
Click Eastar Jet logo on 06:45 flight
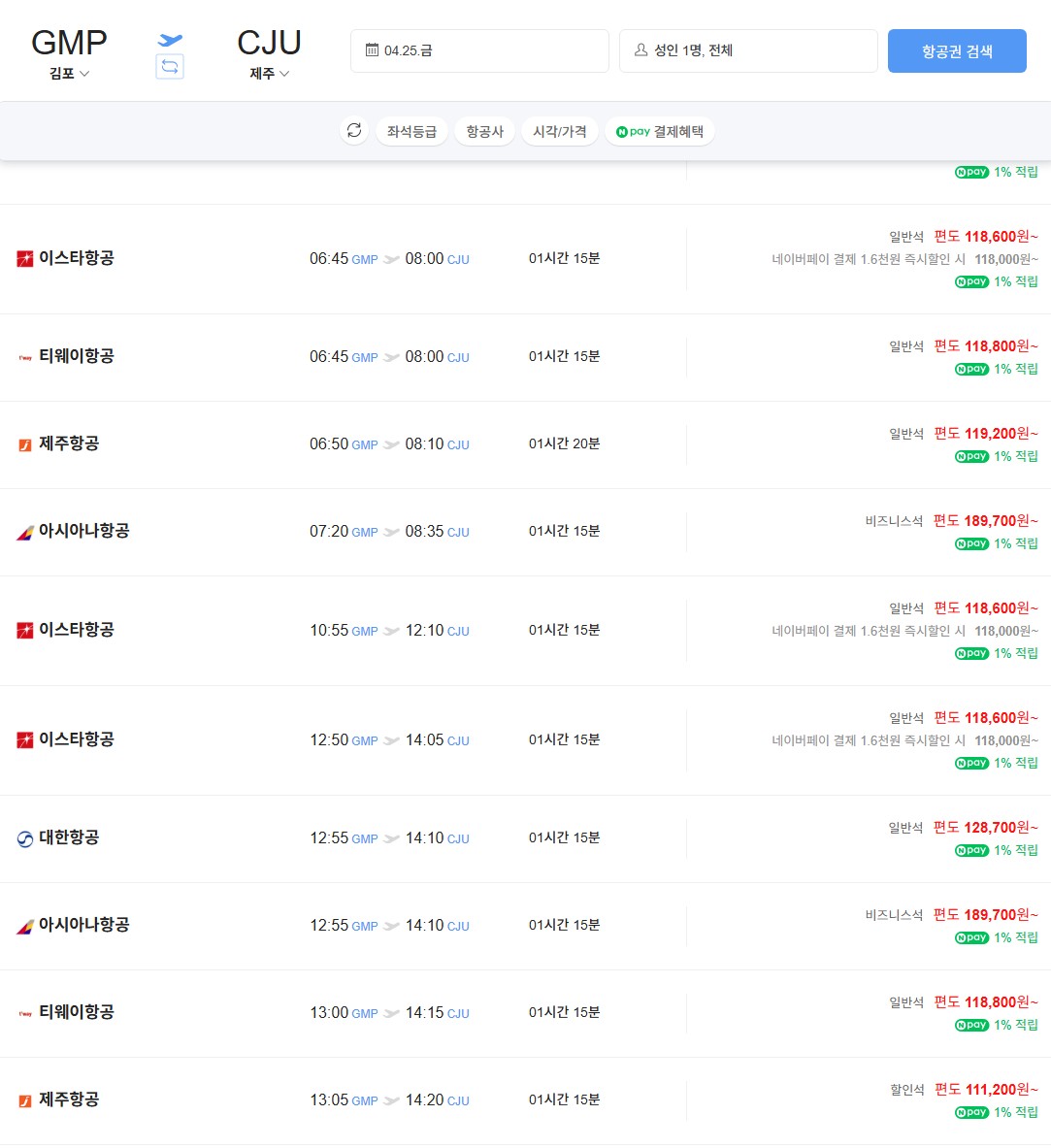tap(25, 258)
